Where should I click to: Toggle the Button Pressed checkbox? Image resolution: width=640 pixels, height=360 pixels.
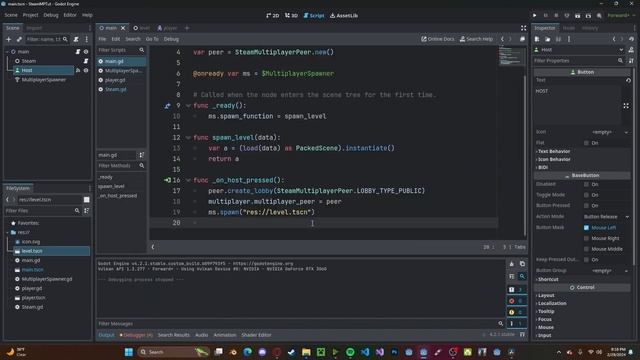click(587, 206)
